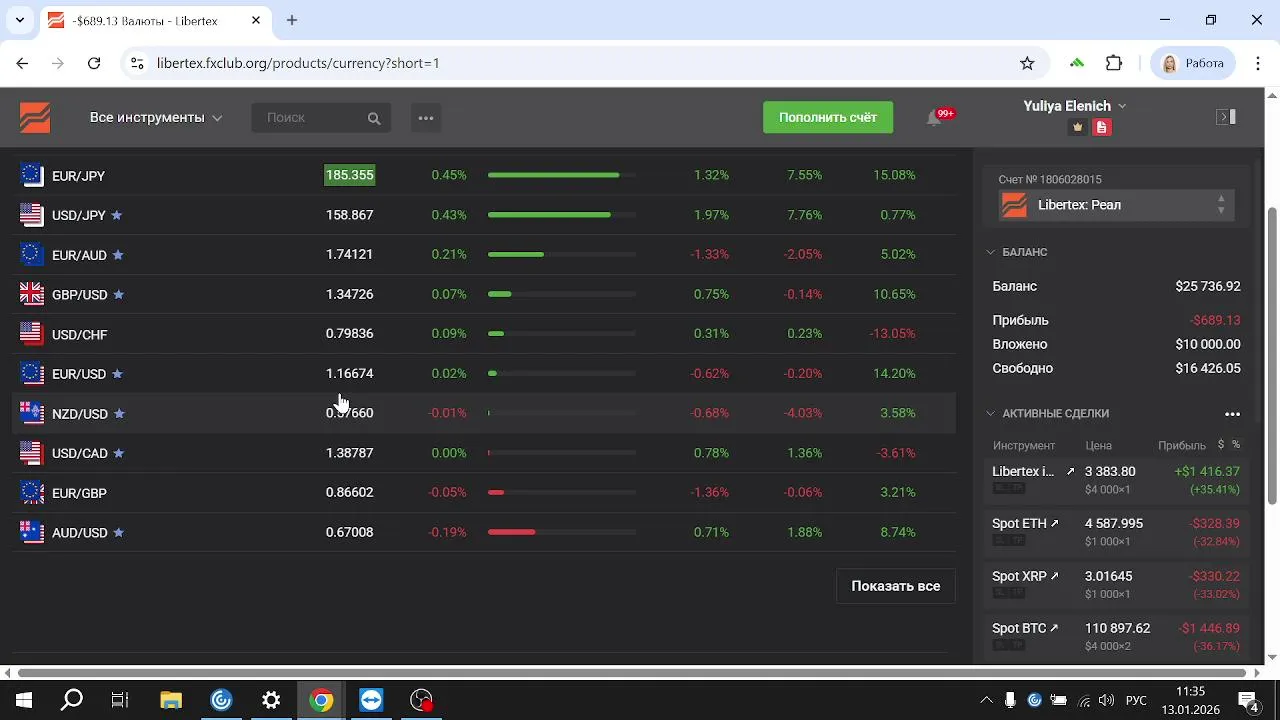
Task: Open Spot ETH trade arrow icon
Action: [x=1054, y=523]
